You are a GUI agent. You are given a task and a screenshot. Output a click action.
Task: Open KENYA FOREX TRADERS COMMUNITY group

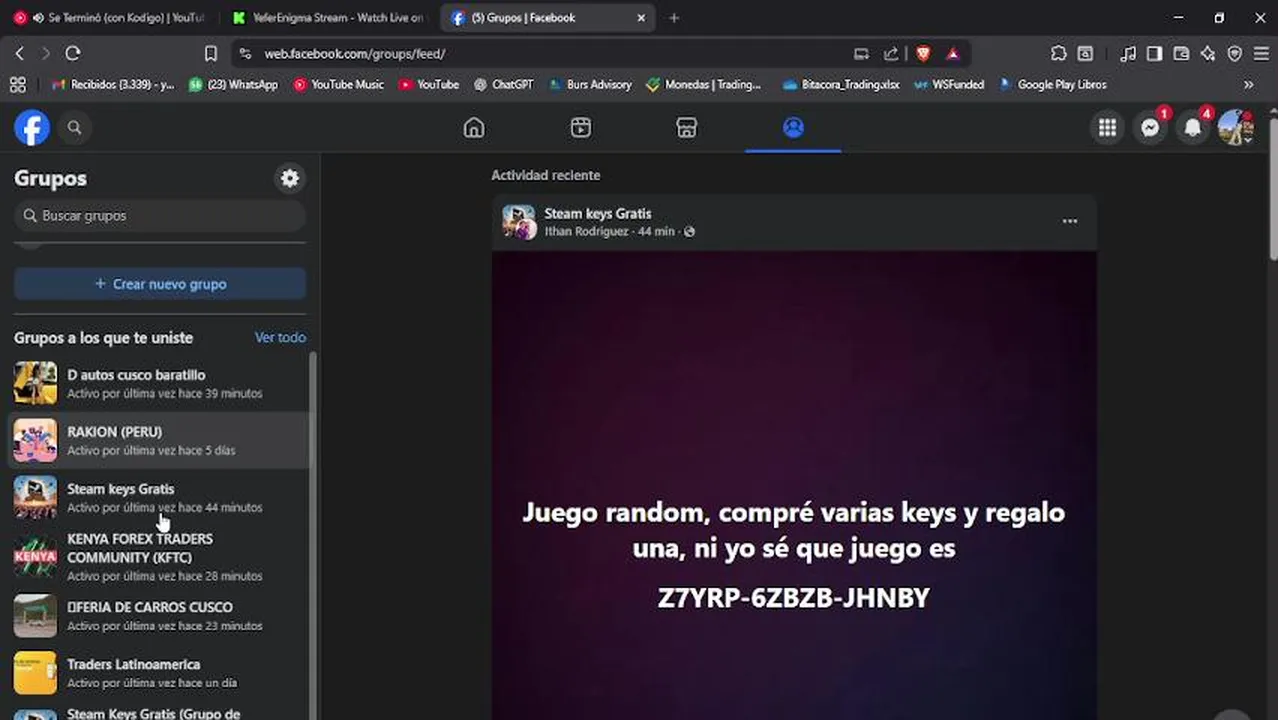[160, 557]
